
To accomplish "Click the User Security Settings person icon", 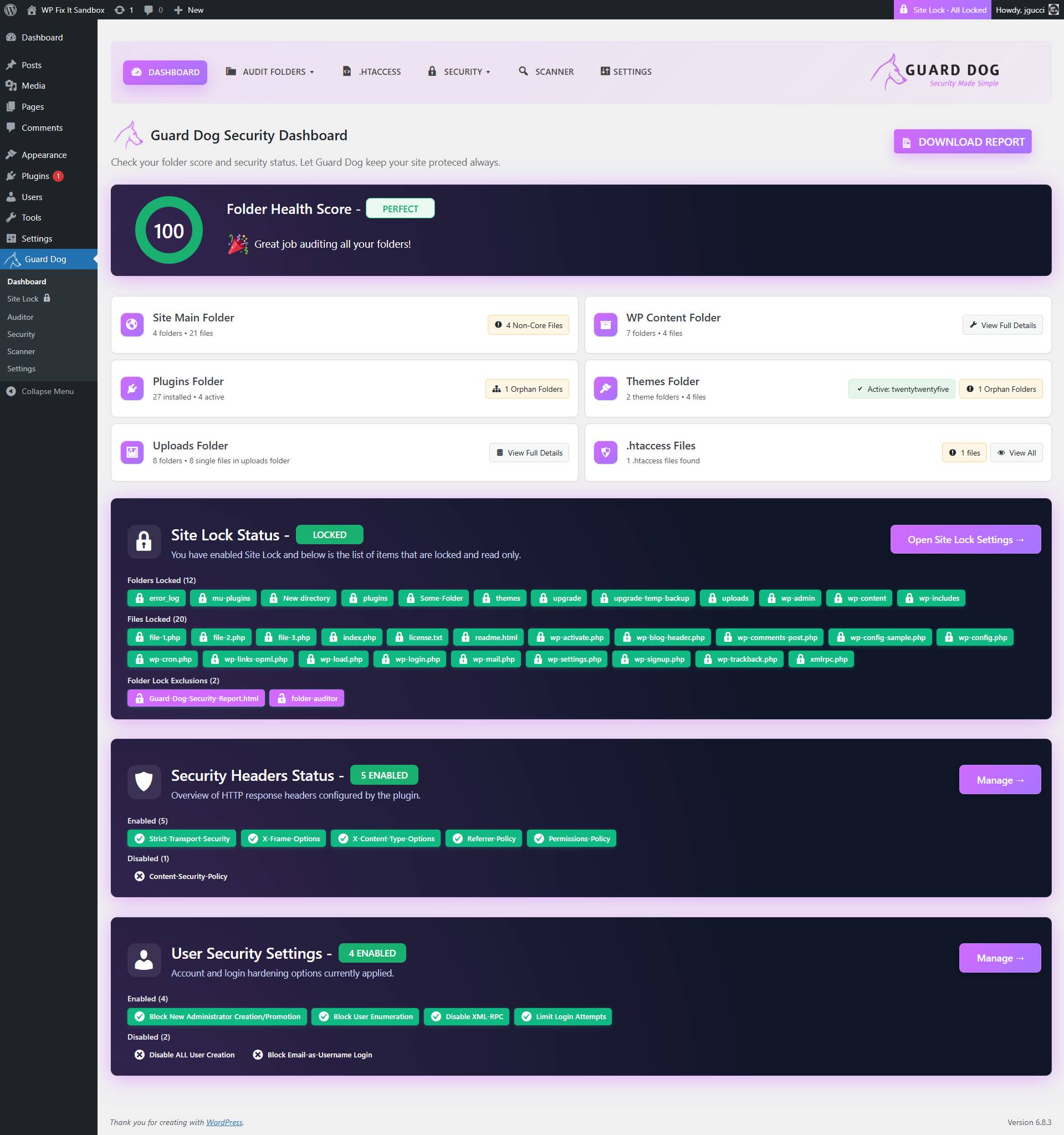I will pyautogui.click(x=144, y=959).
